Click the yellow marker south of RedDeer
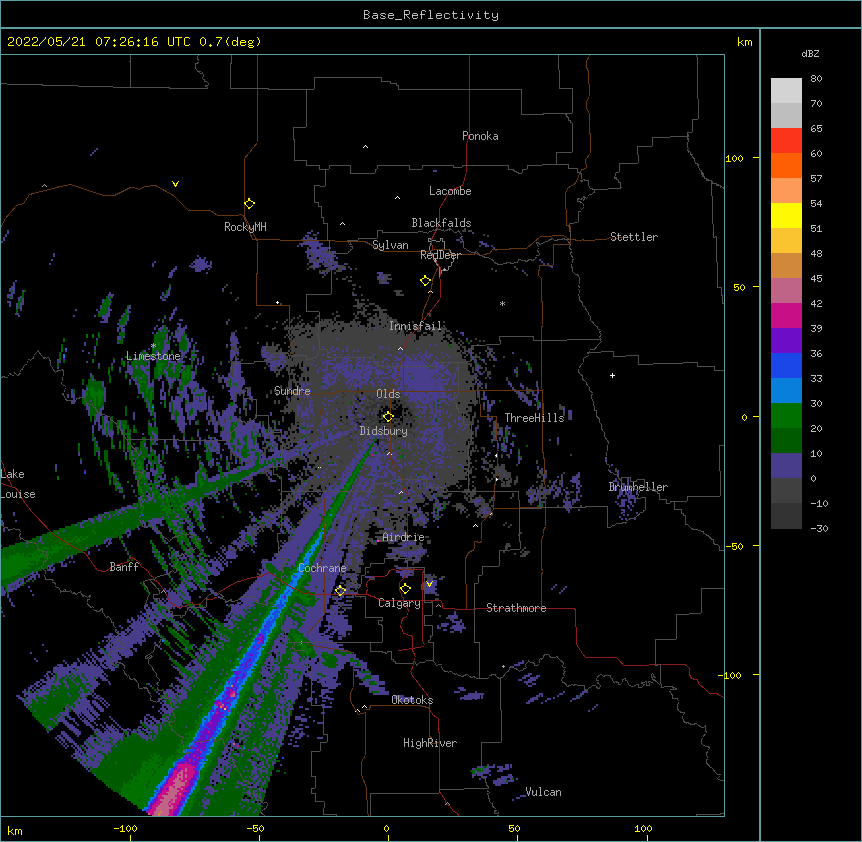The width and height of the screenshot is (862, 842). click(x=425, y=281)
